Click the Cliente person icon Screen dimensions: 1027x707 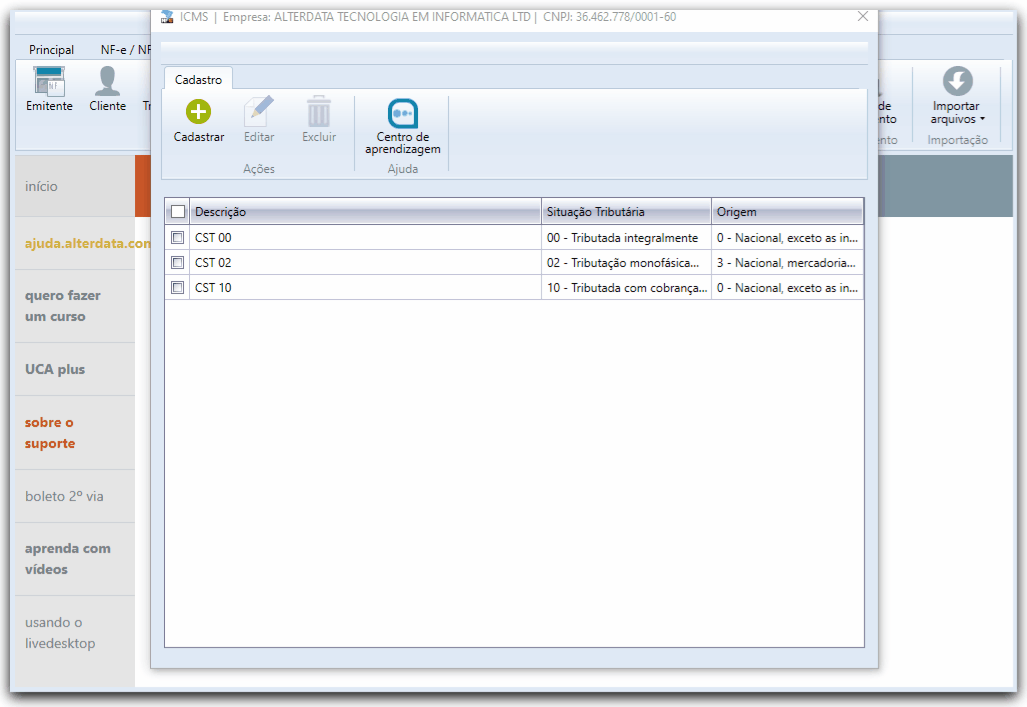click(107, 81)
